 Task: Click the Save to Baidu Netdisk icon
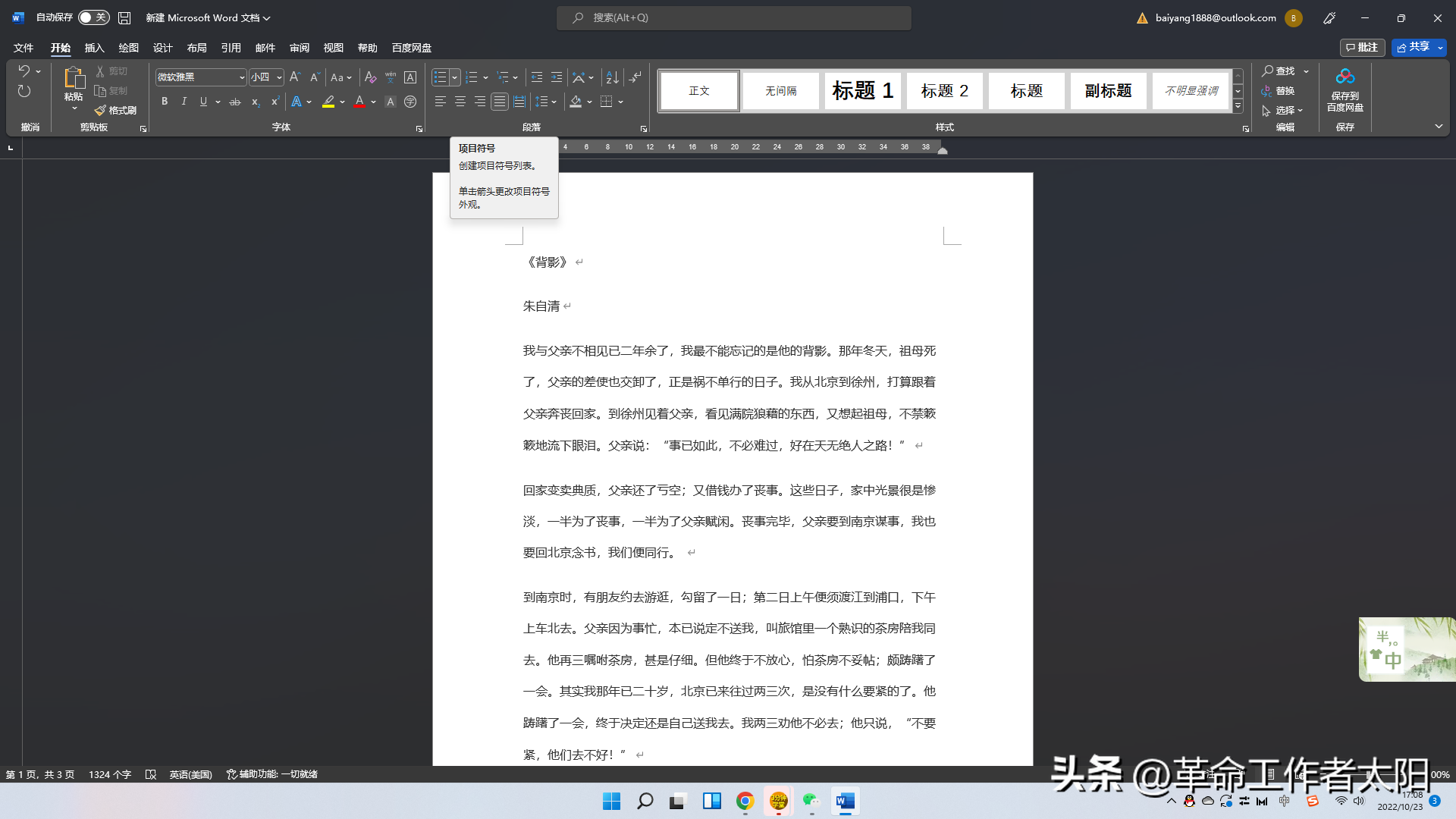(x=1345, y=77)
